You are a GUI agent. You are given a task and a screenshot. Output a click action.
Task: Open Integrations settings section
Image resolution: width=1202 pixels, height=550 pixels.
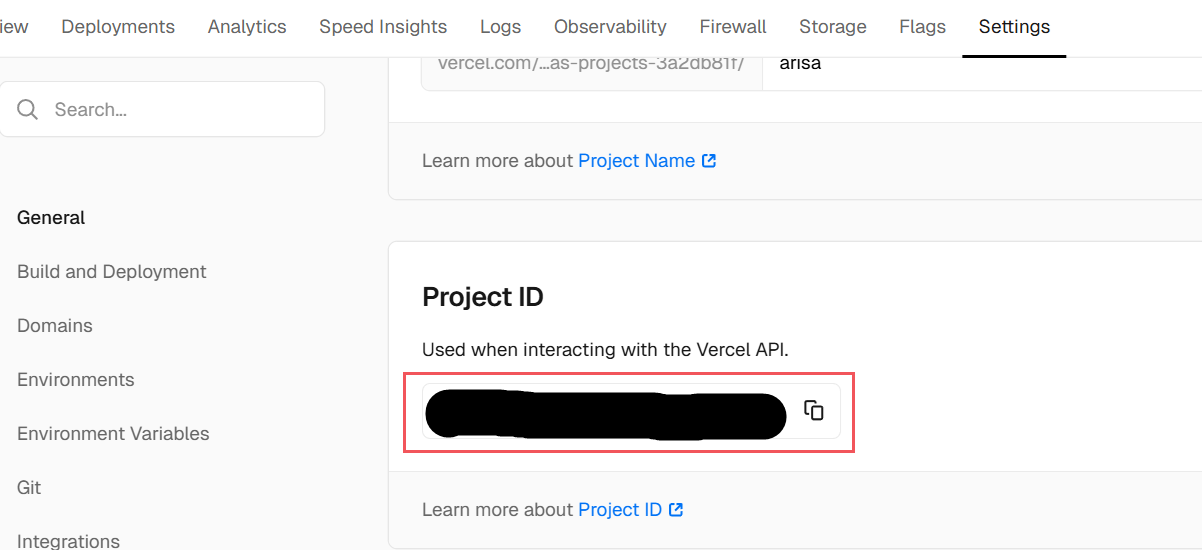click(68, 541)
